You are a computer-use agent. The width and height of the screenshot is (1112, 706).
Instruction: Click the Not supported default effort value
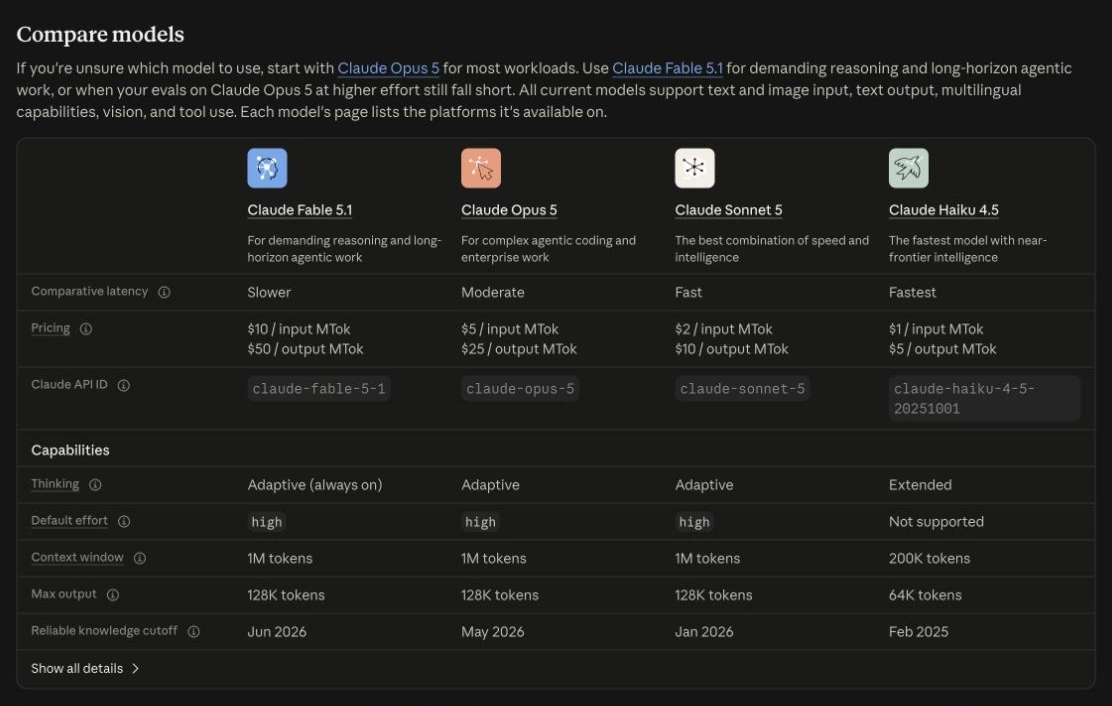[x=936, y=522]
